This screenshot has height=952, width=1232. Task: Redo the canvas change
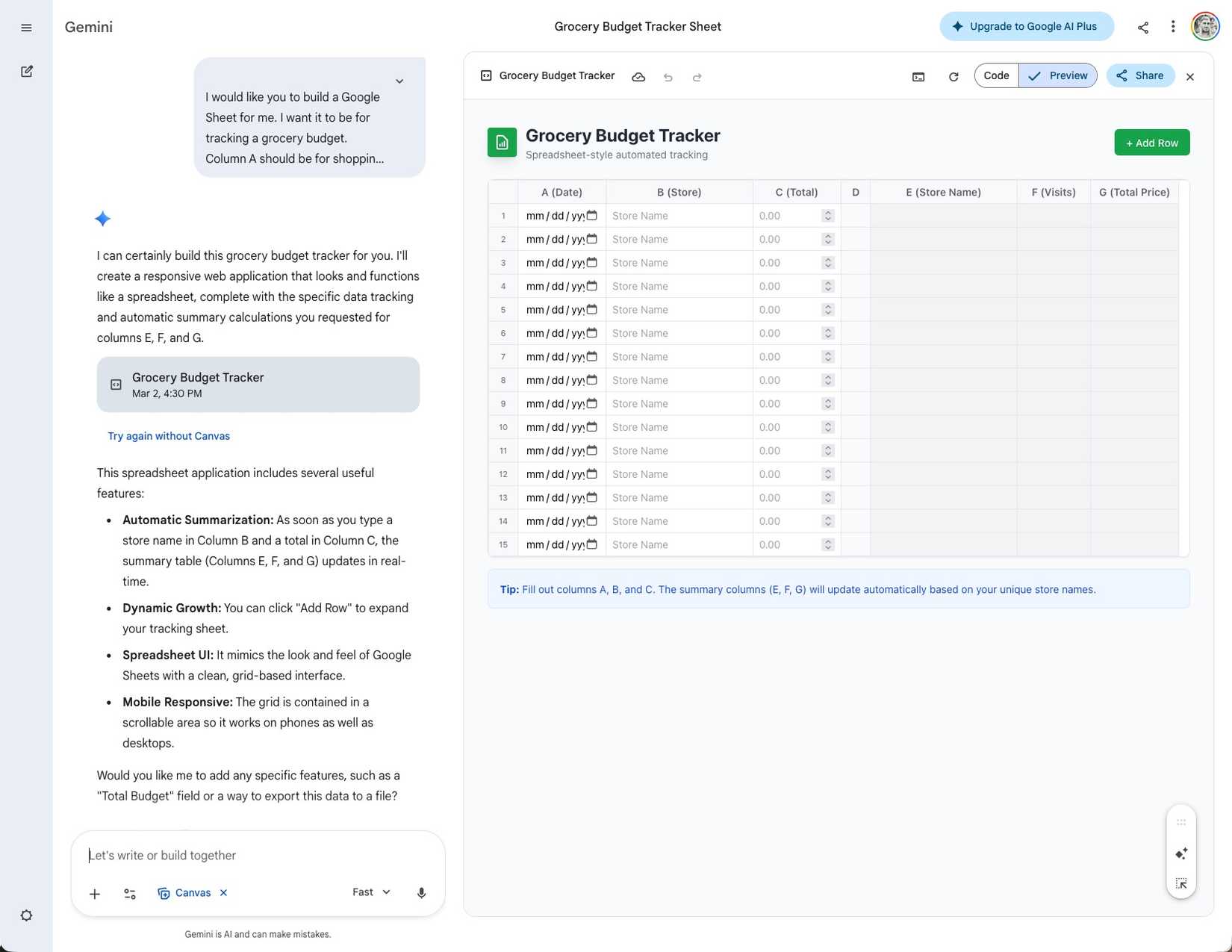pos(697,77)
